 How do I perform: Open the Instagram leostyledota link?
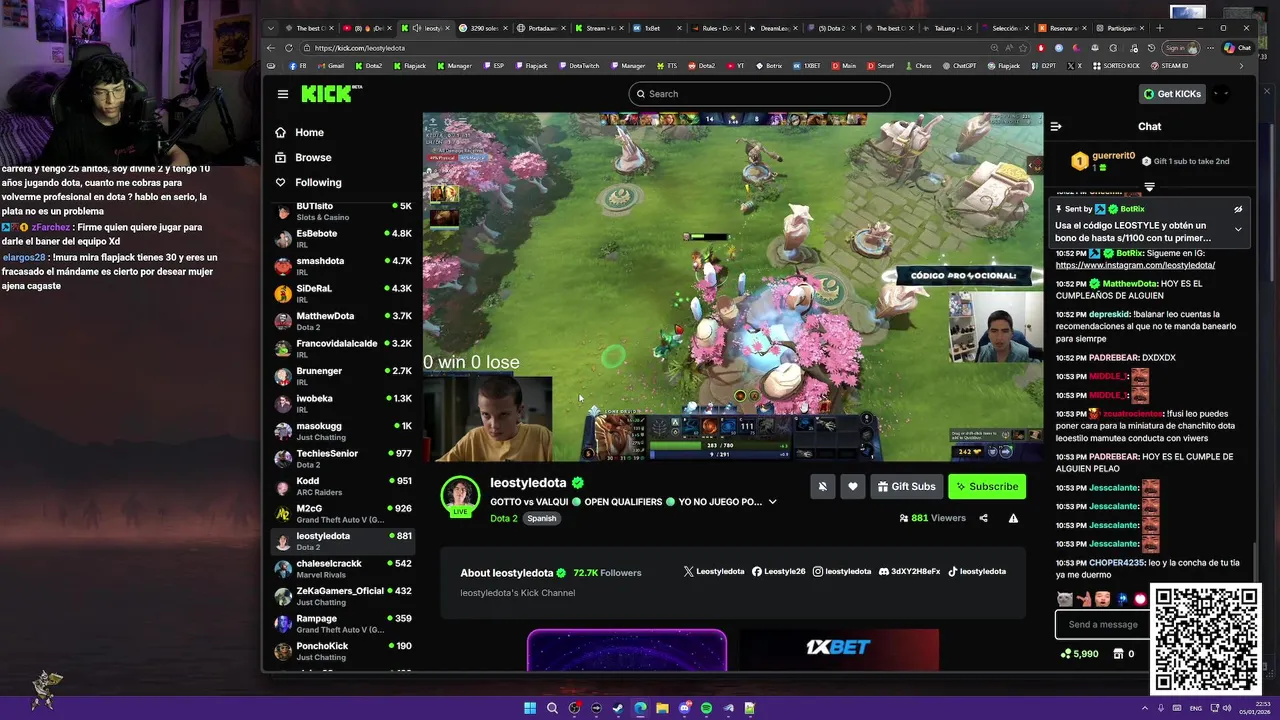click(x=841, y=571)
